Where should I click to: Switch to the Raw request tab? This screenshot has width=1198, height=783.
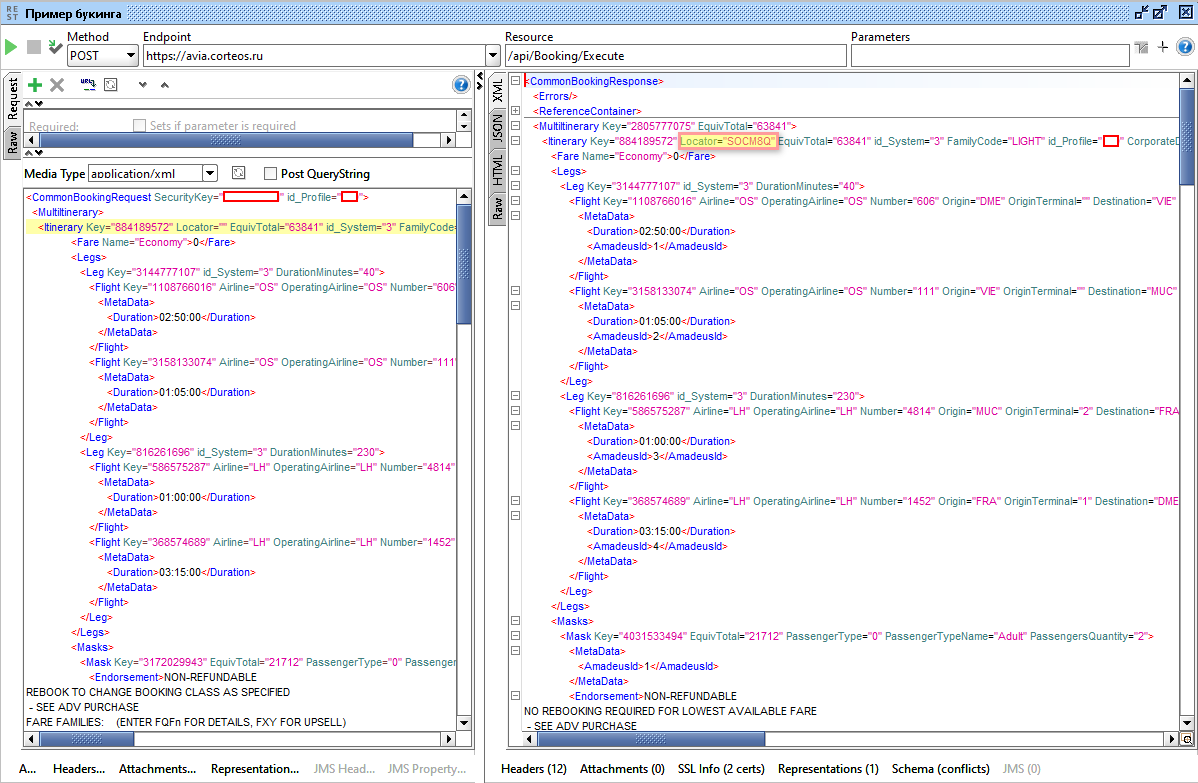[x=12, y=141]
